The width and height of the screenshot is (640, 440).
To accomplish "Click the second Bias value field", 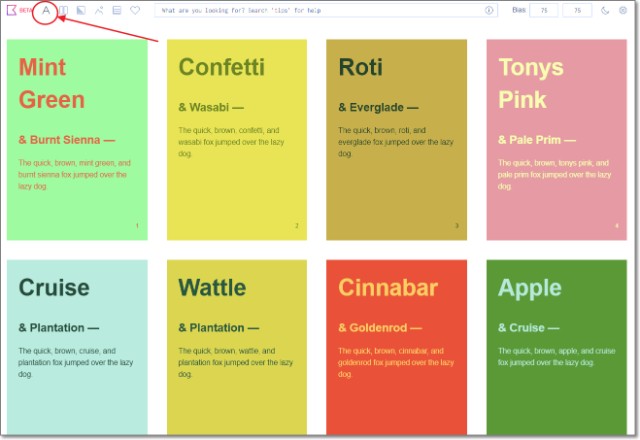I will point(577,10).
